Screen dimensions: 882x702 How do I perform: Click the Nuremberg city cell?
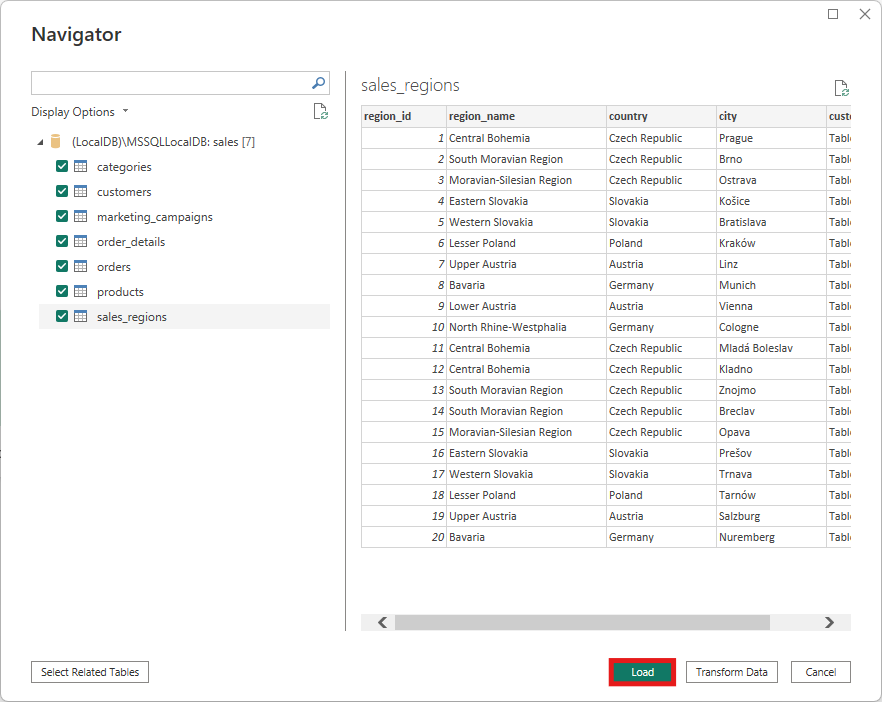[x=771, y=537]
